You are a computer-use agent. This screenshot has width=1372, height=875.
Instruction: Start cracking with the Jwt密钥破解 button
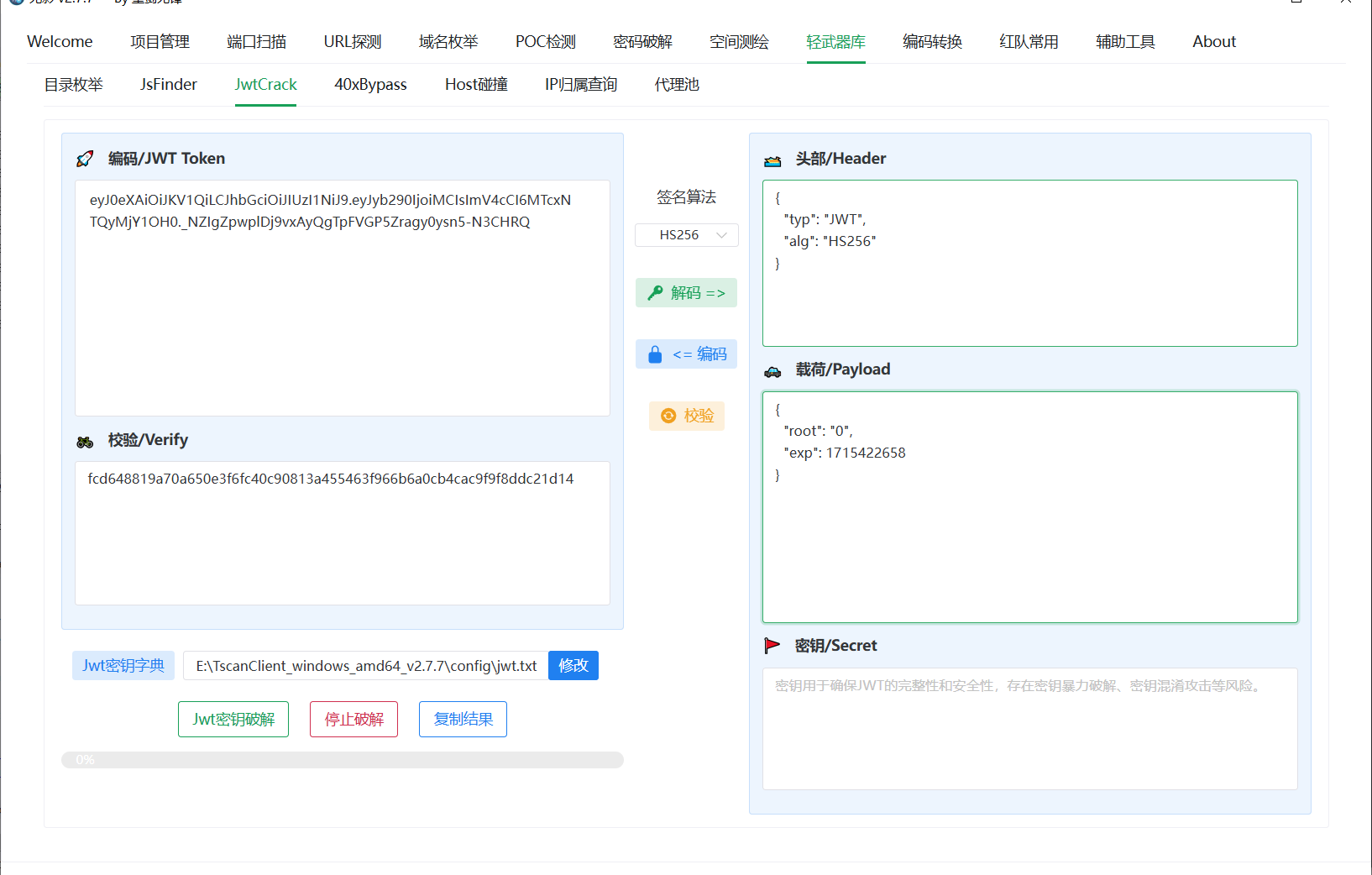coord(233,720)
